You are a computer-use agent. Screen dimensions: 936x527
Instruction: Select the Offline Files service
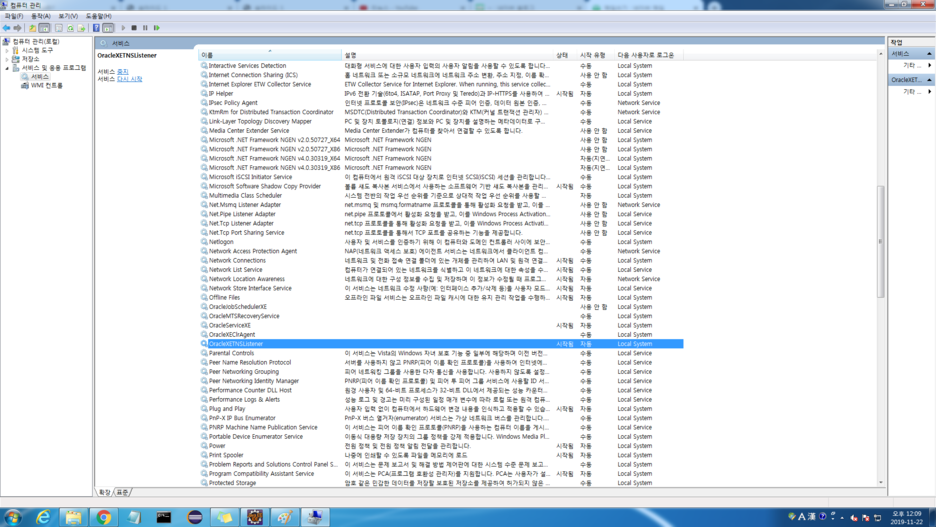441,297
